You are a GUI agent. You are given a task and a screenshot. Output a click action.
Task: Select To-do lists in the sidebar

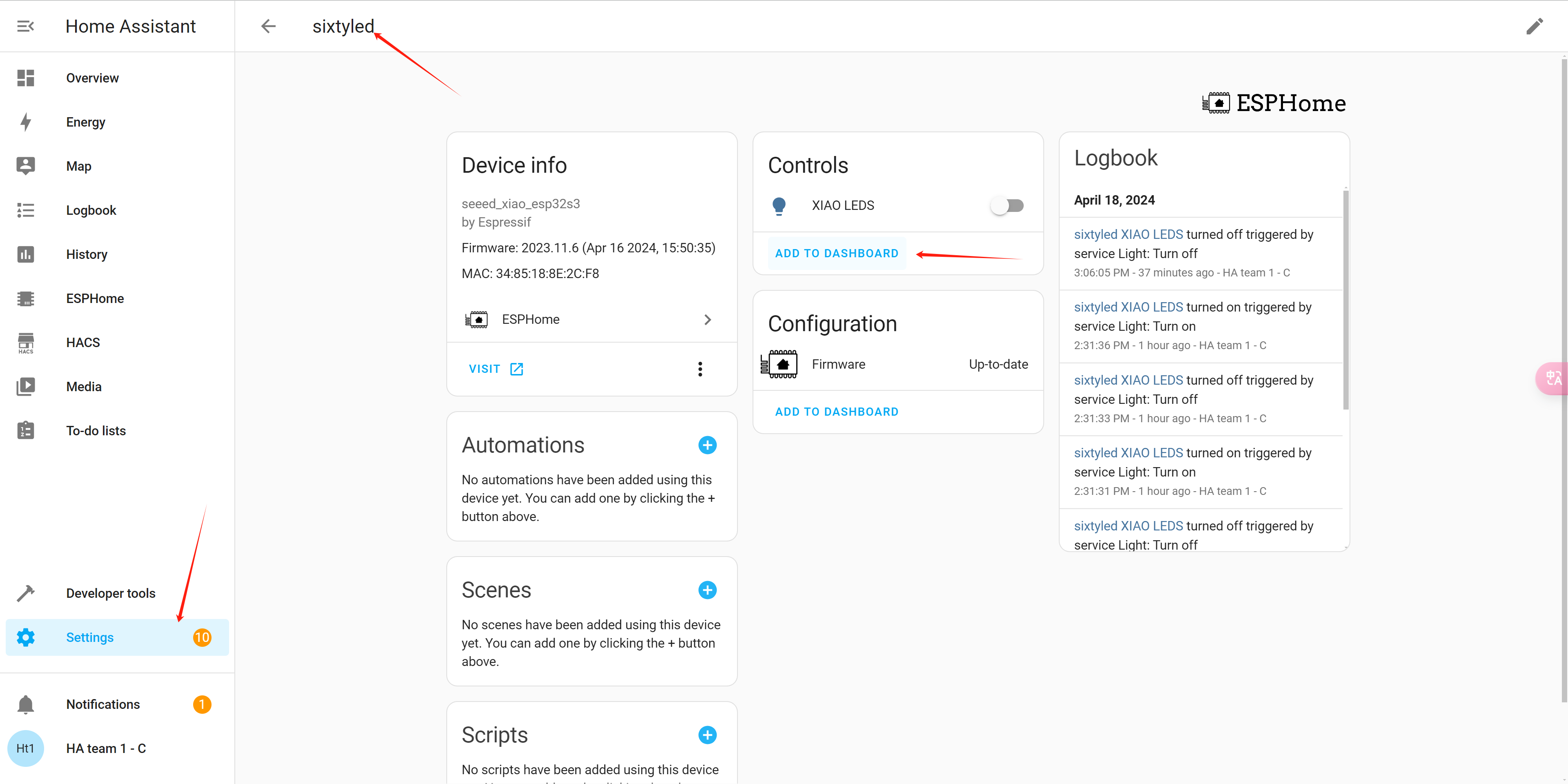coord(117,430)
